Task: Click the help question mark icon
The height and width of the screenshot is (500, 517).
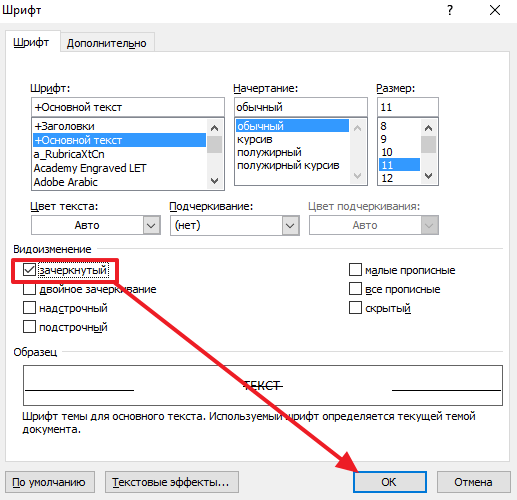Action: pyautogui.click(x=450, y=10)
